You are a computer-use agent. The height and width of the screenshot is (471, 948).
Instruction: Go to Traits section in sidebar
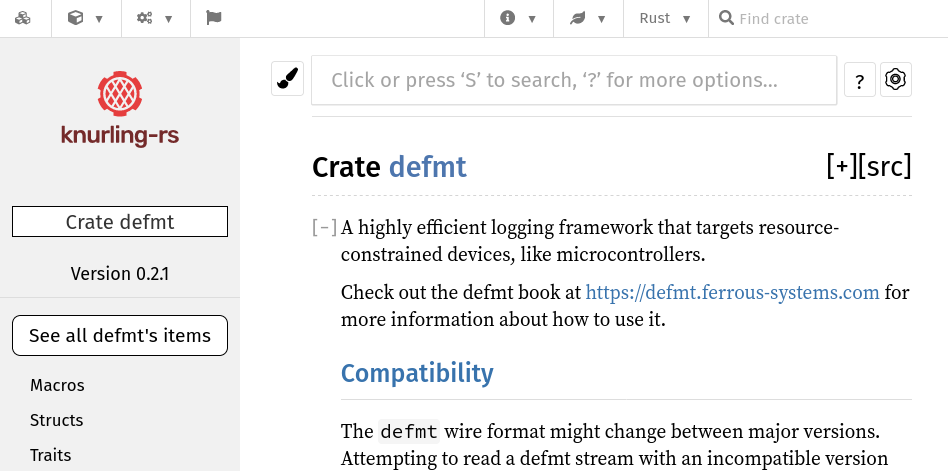coord(50,455)
